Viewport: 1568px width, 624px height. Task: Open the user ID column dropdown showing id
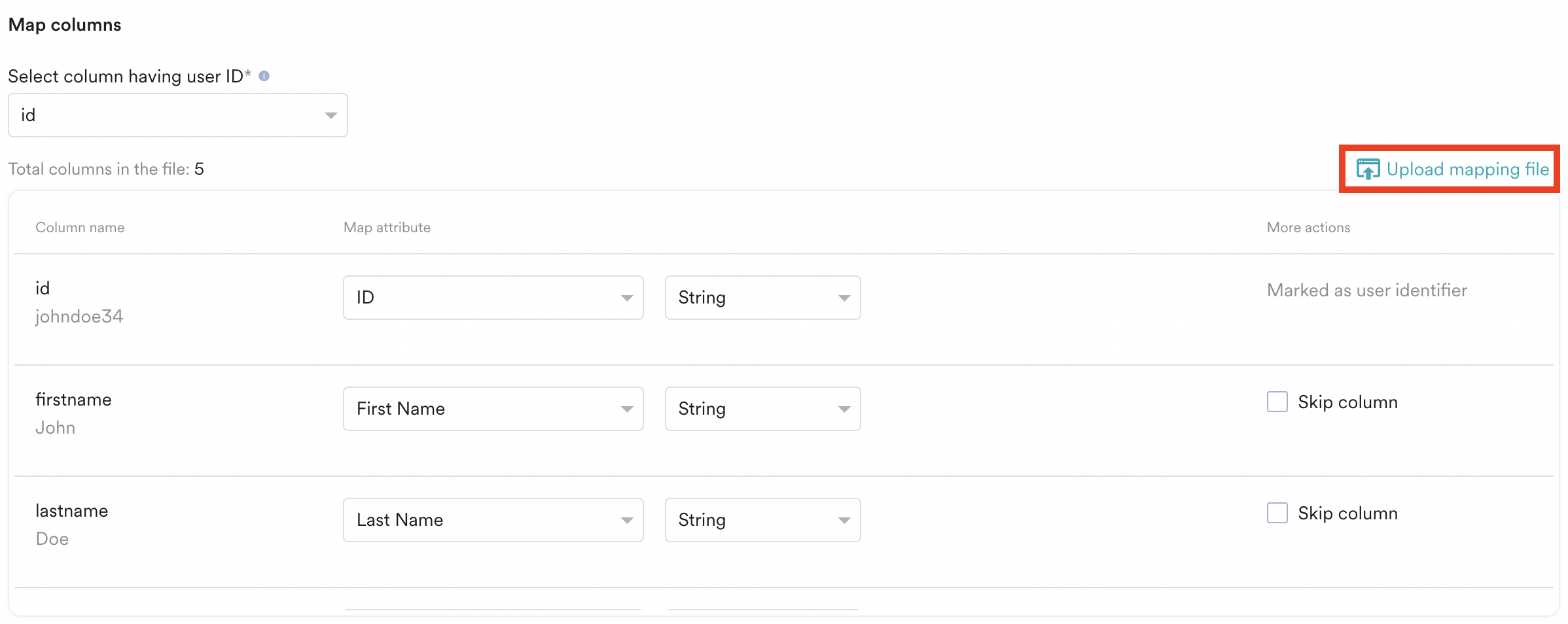178,115
